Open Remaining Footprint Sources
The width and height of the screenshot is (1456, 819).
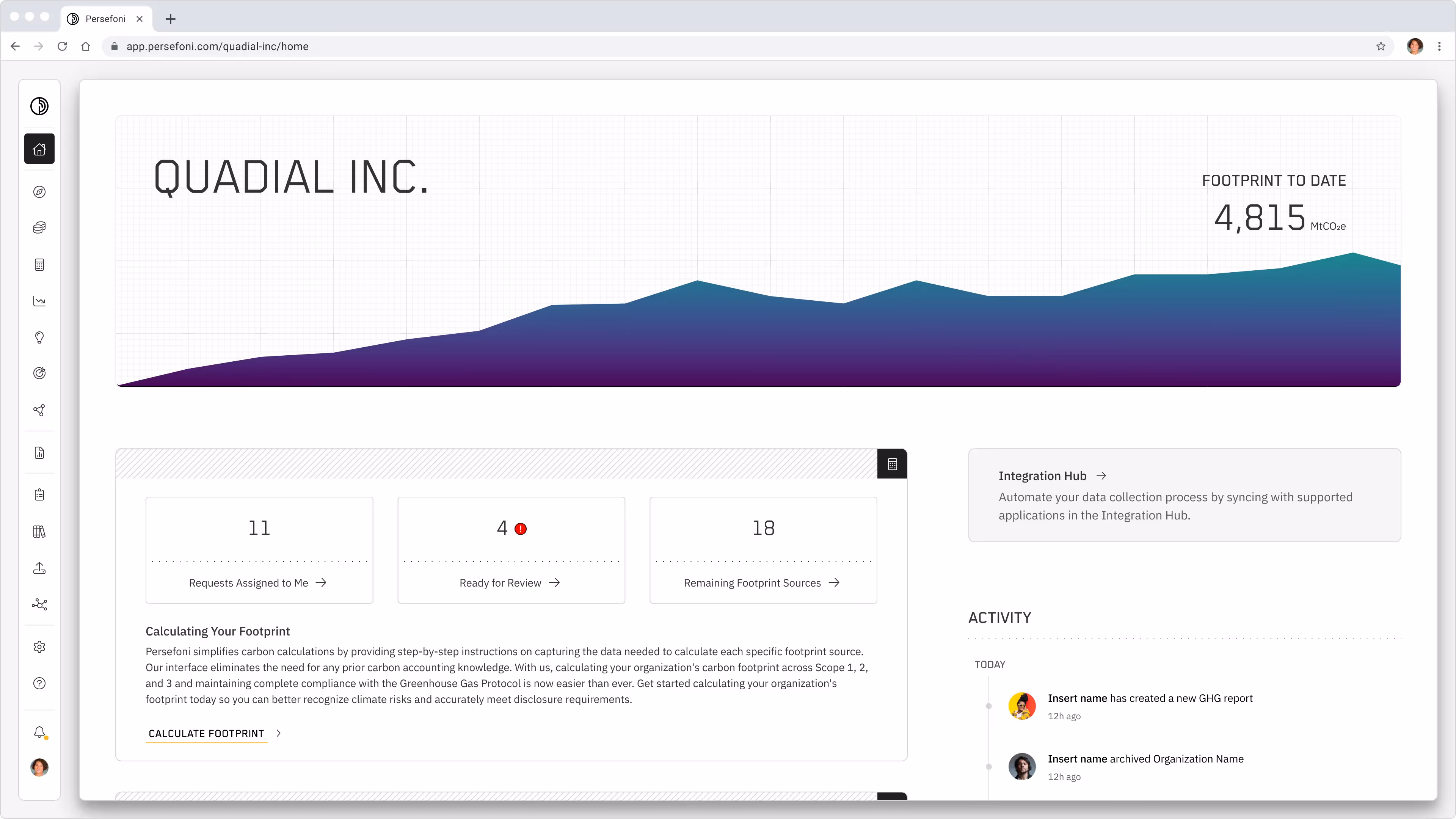click(763, 550)
